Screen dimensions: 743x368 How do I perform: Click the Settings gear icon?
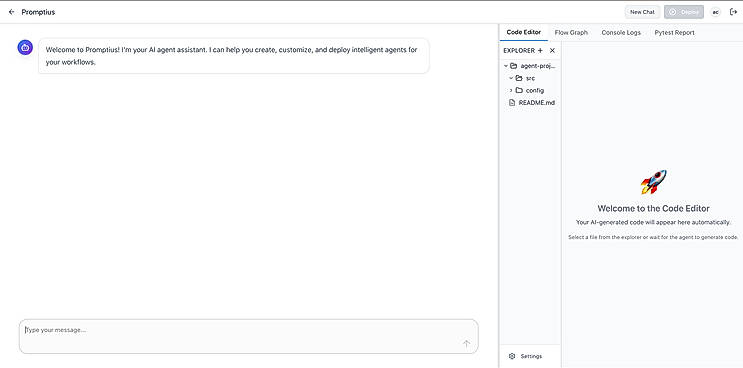tap(512, 356)
